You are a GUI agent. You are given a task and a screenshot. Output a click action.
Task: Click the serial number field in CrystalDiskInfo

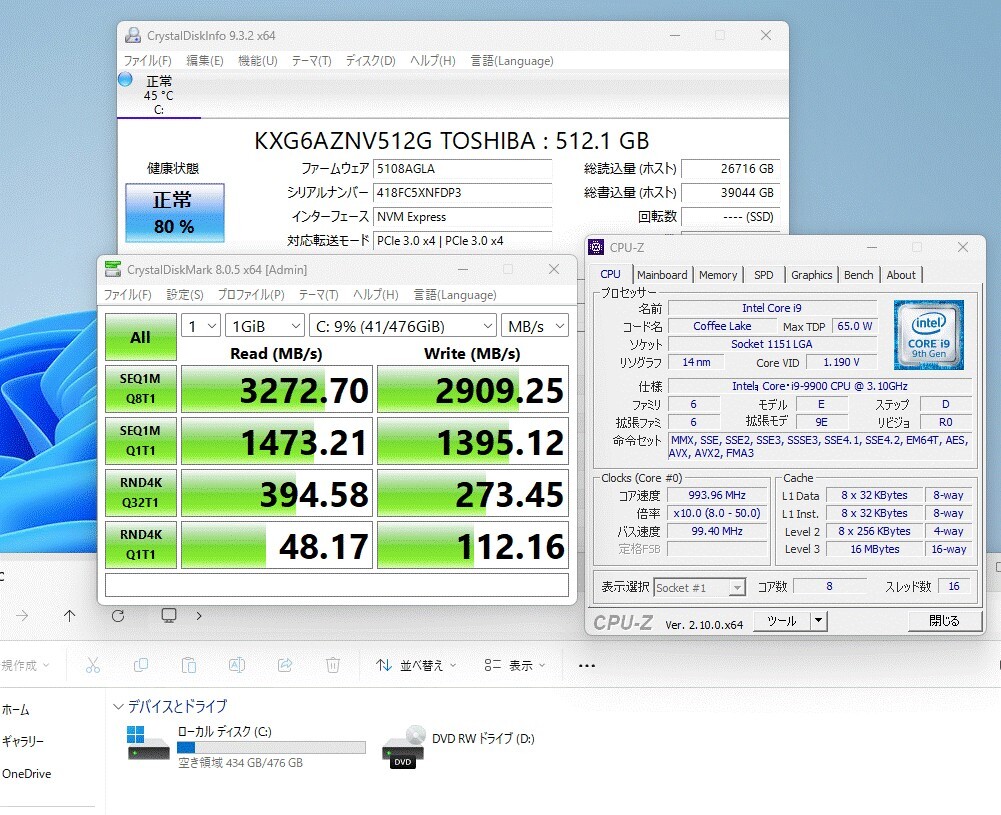tap(462, 193)
